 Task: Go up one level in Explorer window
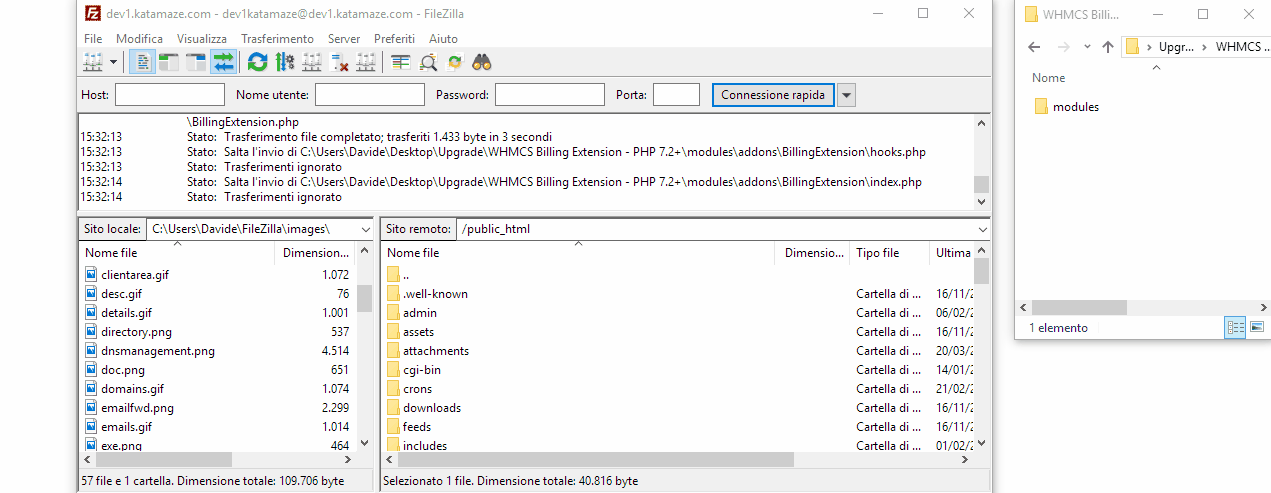point(1107,47)
